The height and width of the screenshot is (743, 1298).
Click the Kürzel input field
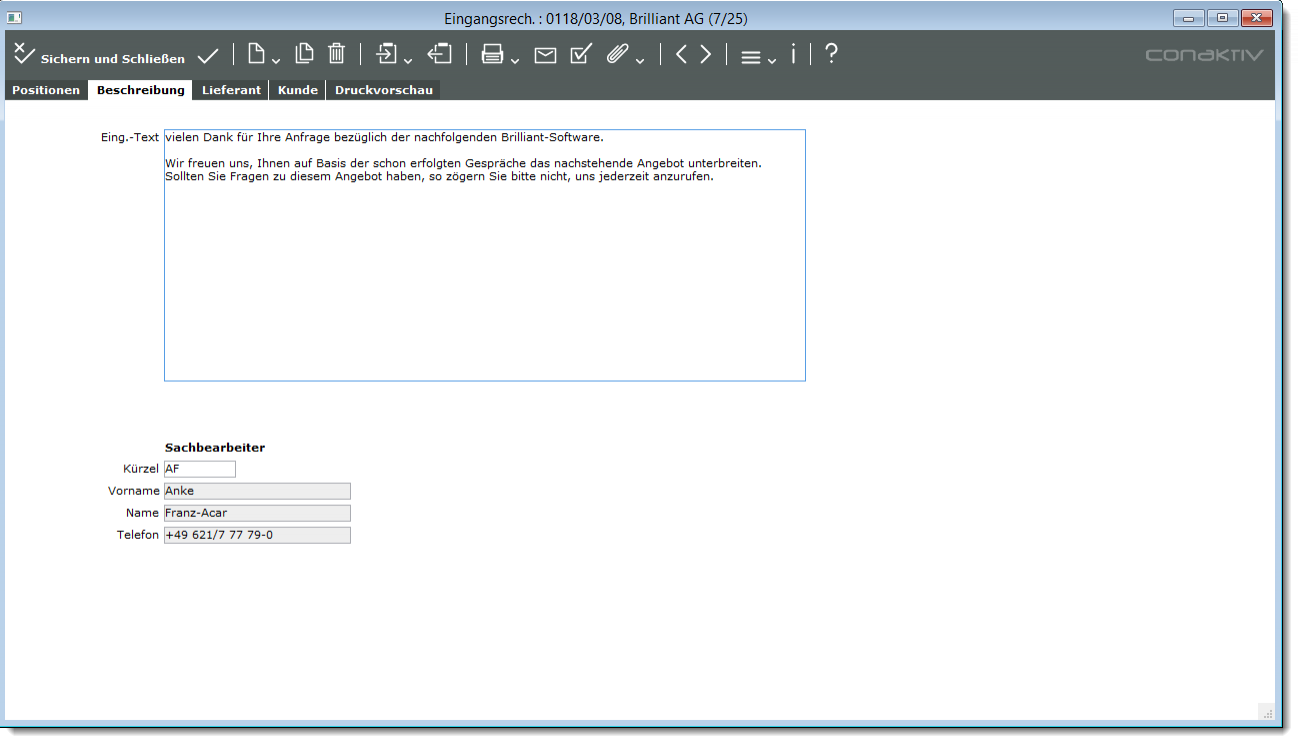(200, 469)
